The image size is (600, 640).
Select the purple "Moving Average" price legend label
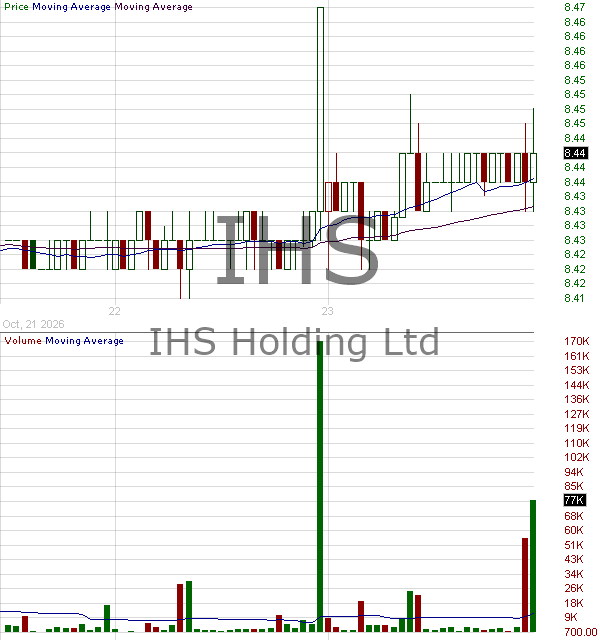pos(153,7)
